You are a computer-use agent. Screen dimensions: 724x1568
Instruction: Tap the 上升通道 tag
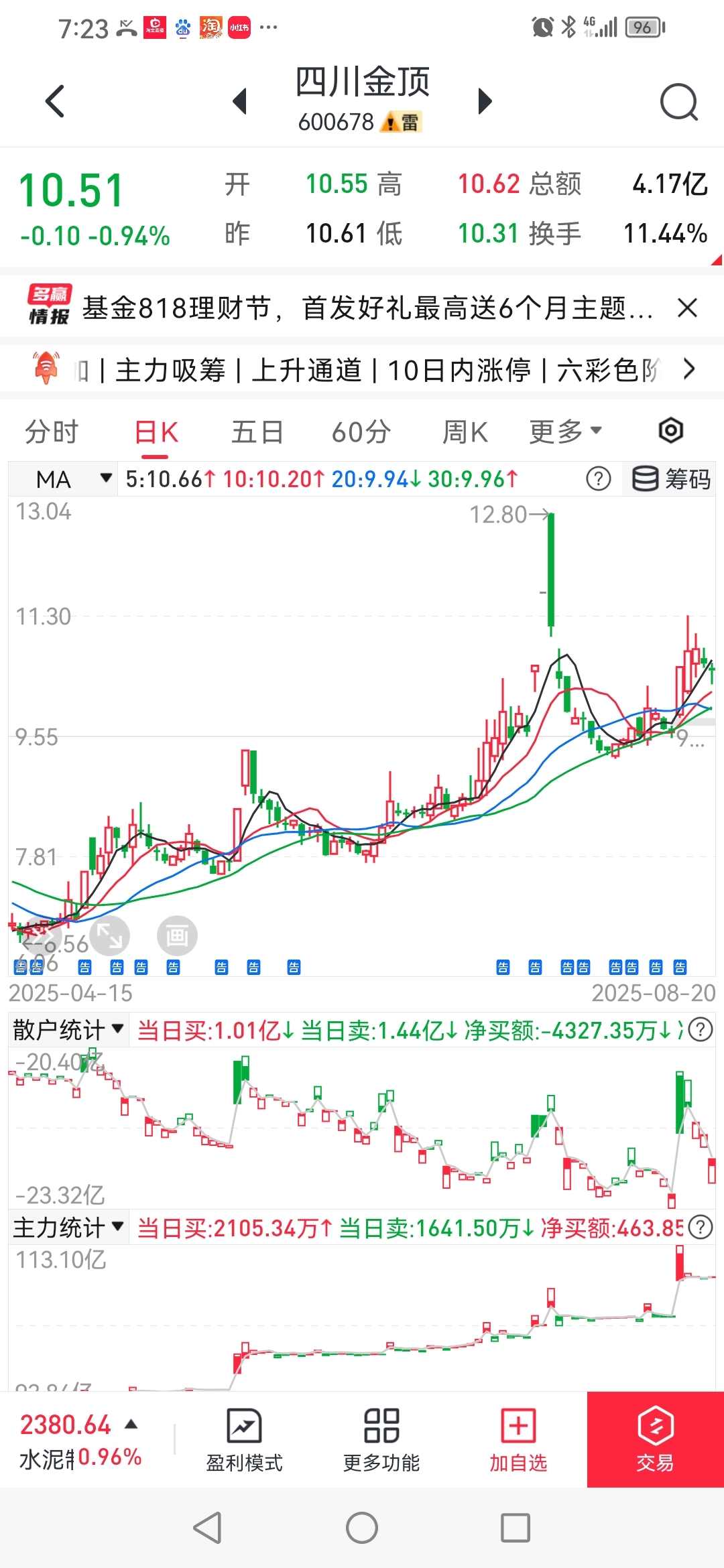pyautogui.click(x=306, y=370)
